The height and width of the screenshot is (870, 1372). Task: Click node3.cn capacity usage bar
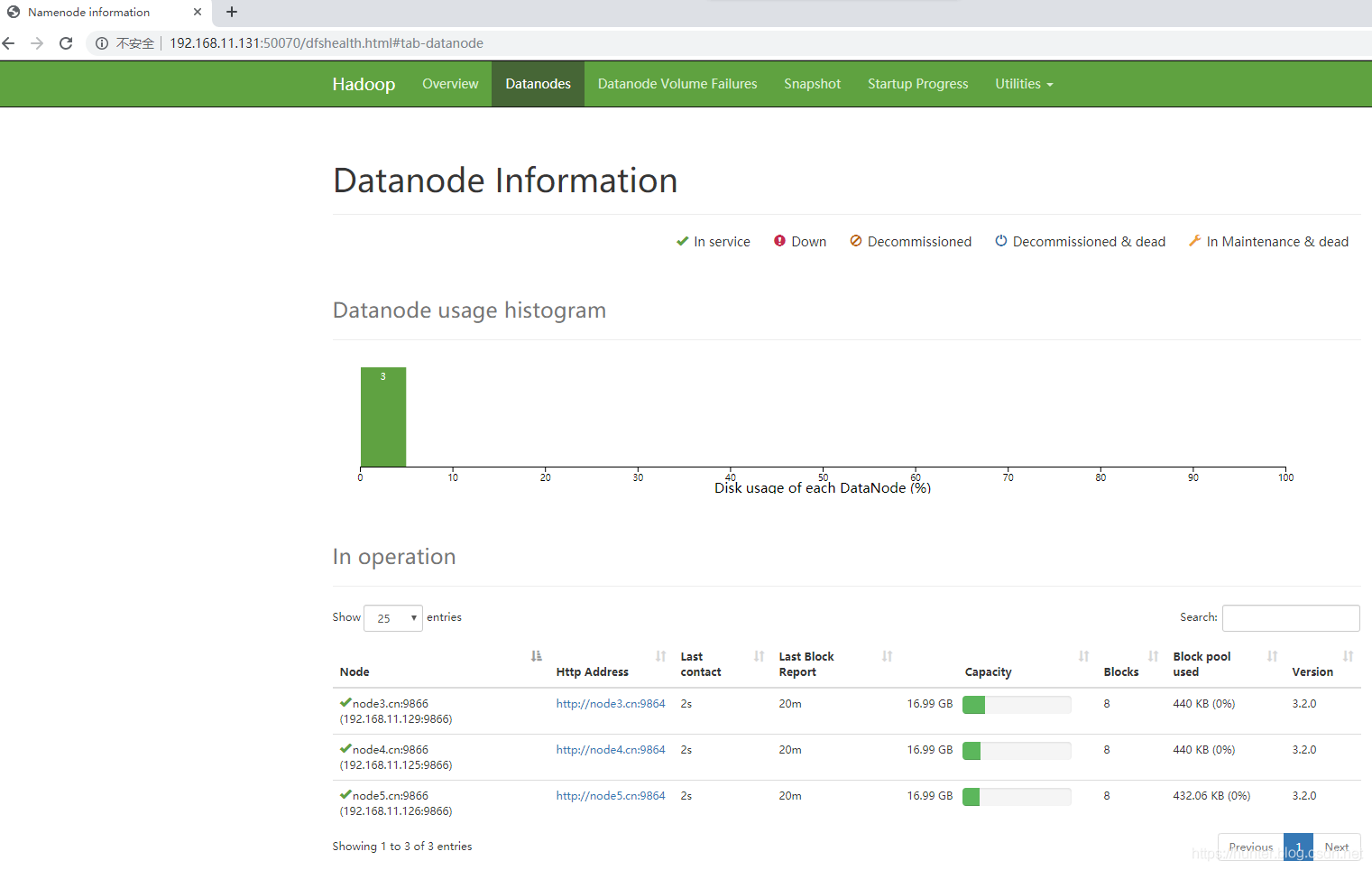coord(1017,705)
